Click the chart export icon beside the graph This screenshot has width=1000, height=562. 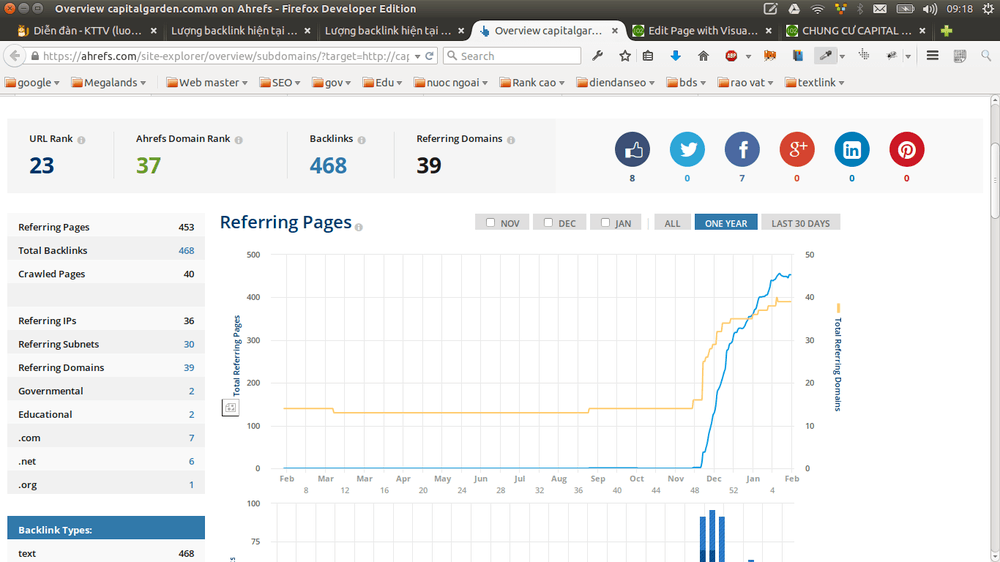click(230, 408)
